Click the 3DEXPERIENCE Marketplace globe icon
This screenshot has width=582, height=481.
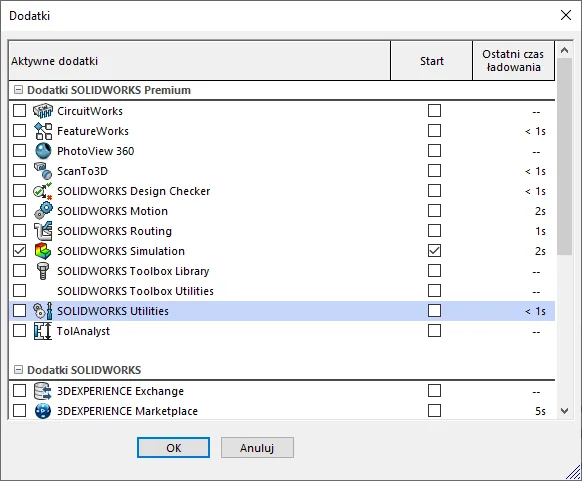43,411
